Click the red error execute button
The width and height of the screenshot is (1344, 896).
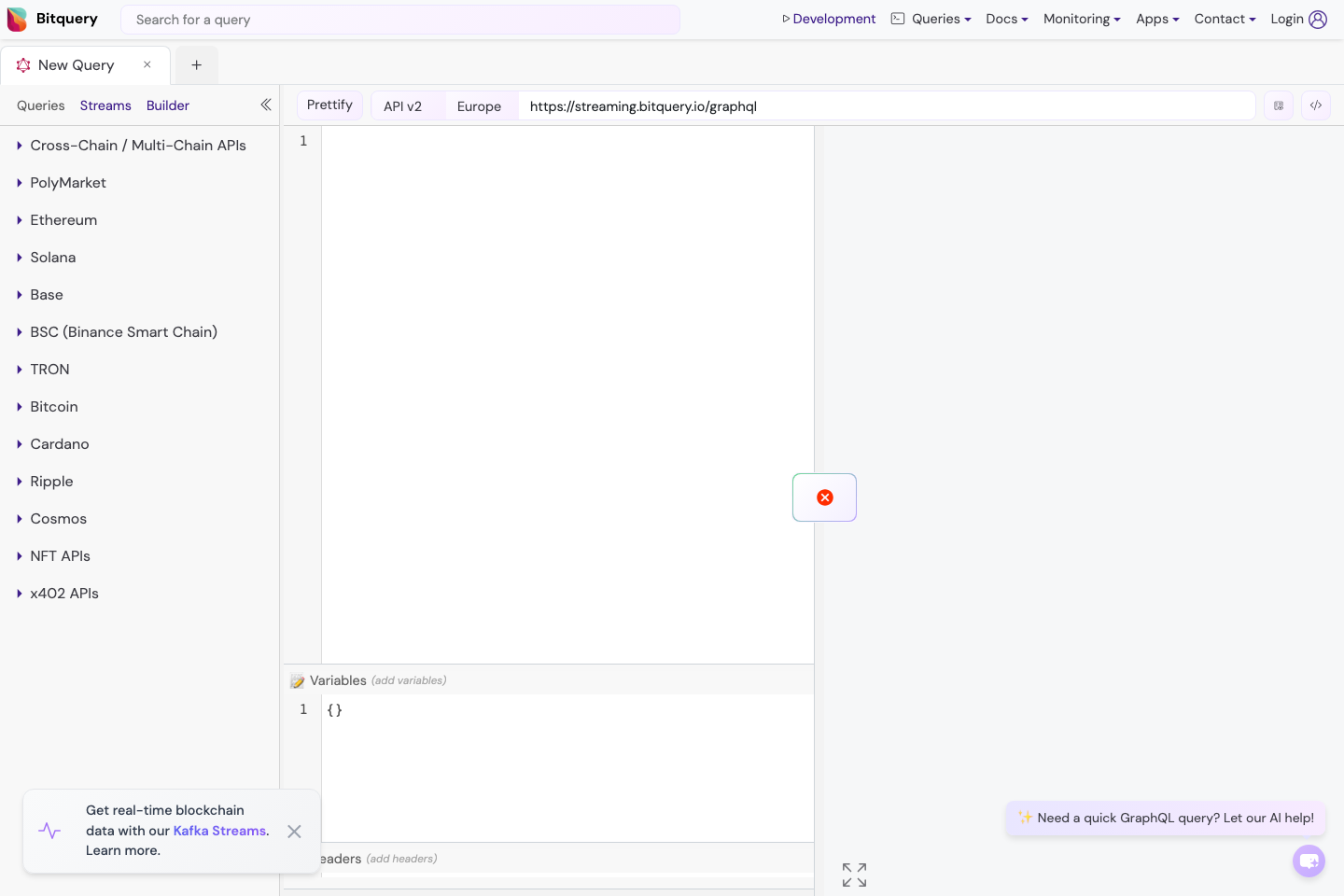coord(824,497)
